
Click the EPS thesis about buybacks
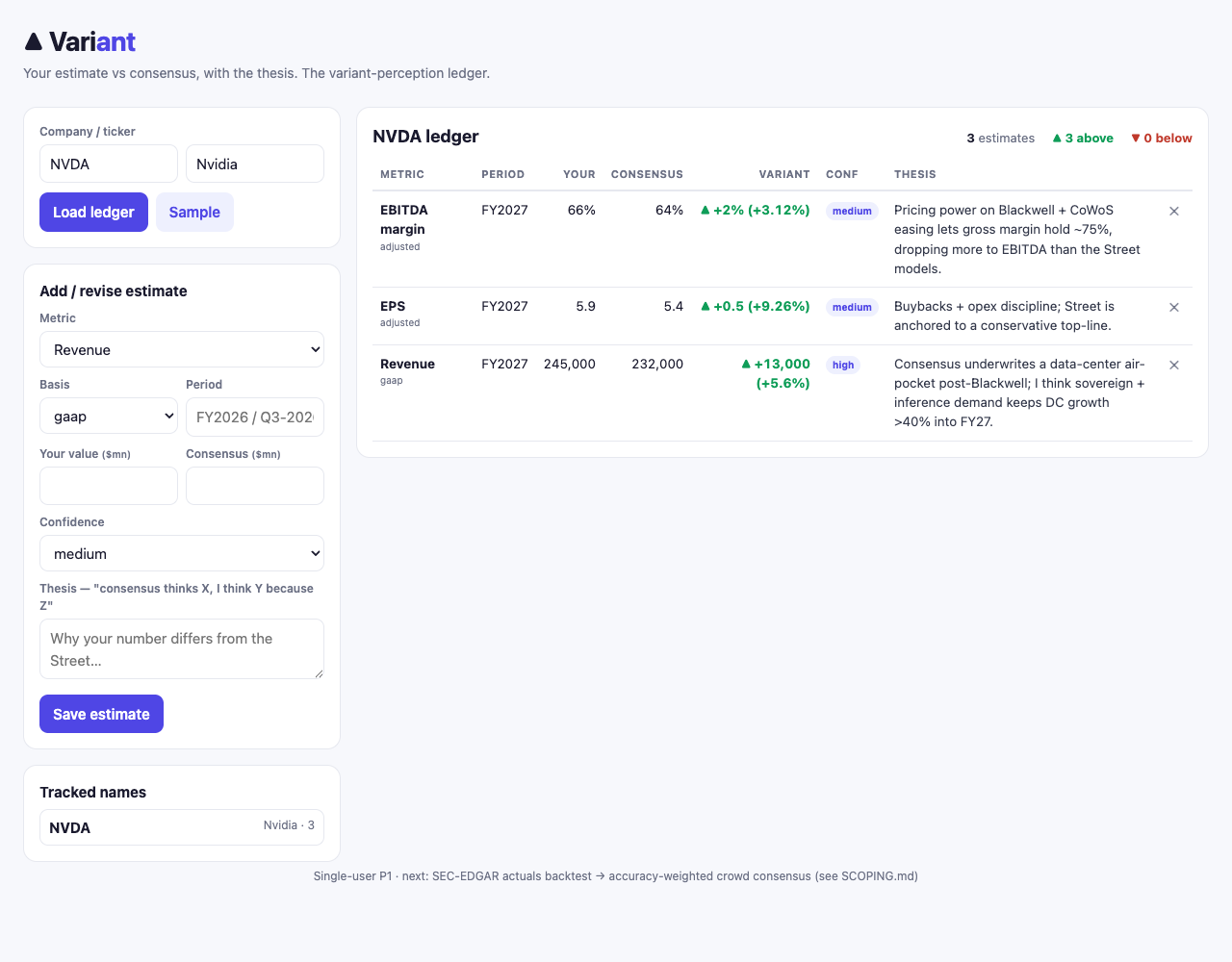click(1004, 316)
